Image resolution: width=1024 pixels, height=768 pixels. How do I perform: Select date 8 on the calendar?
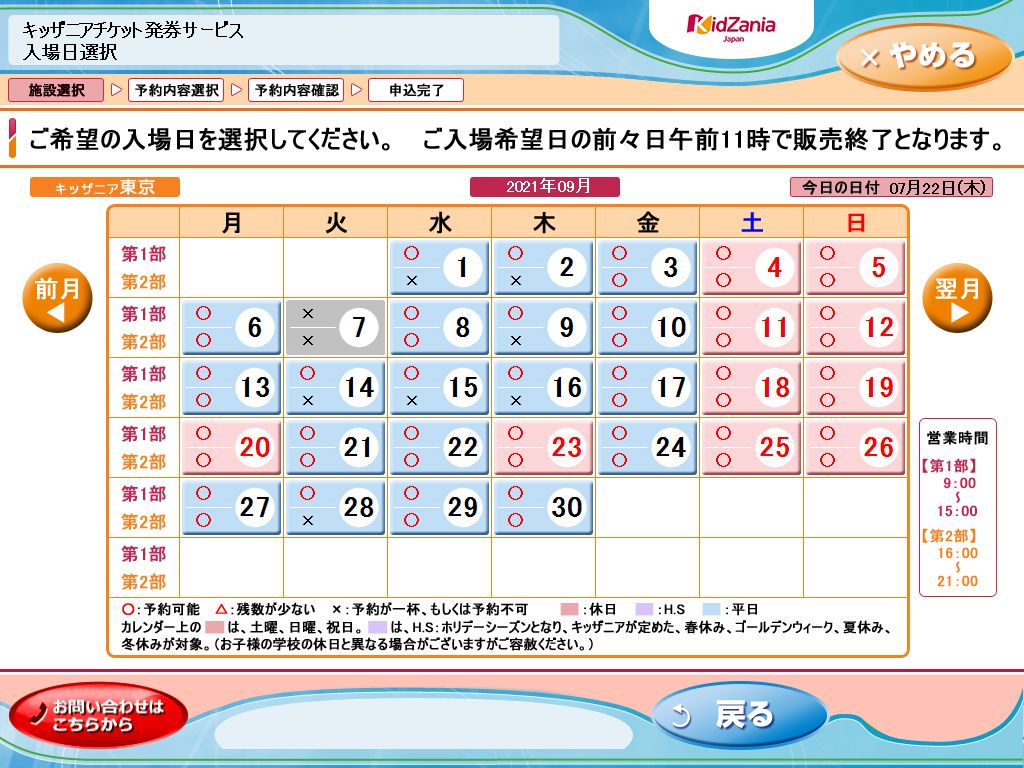[x=440, y=327]
